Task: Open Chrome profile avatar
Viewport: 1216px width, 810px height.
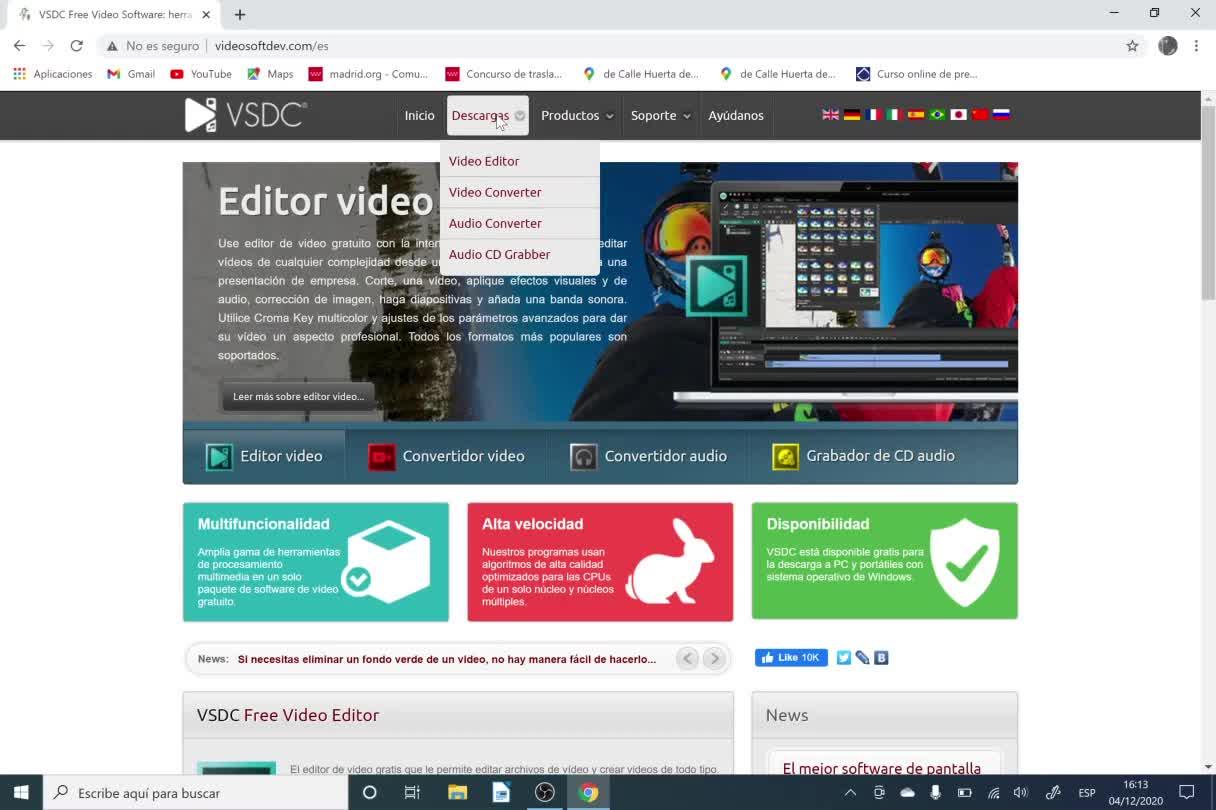Action: pos(1167,46)
